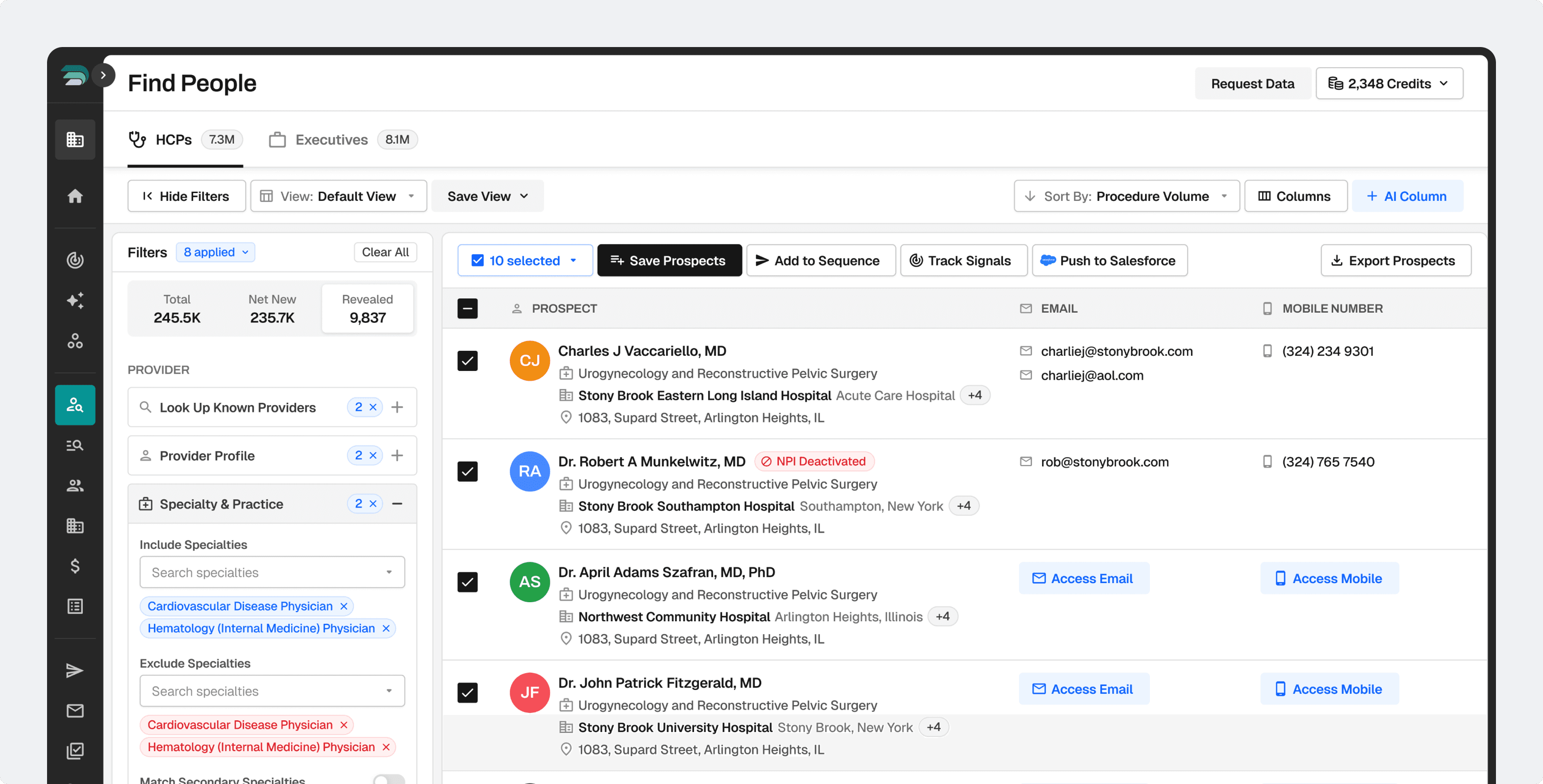1543x784 pixels.
Task: Uncheck Charles J Vaccariello's row checkbox
Action: (468, 361)
